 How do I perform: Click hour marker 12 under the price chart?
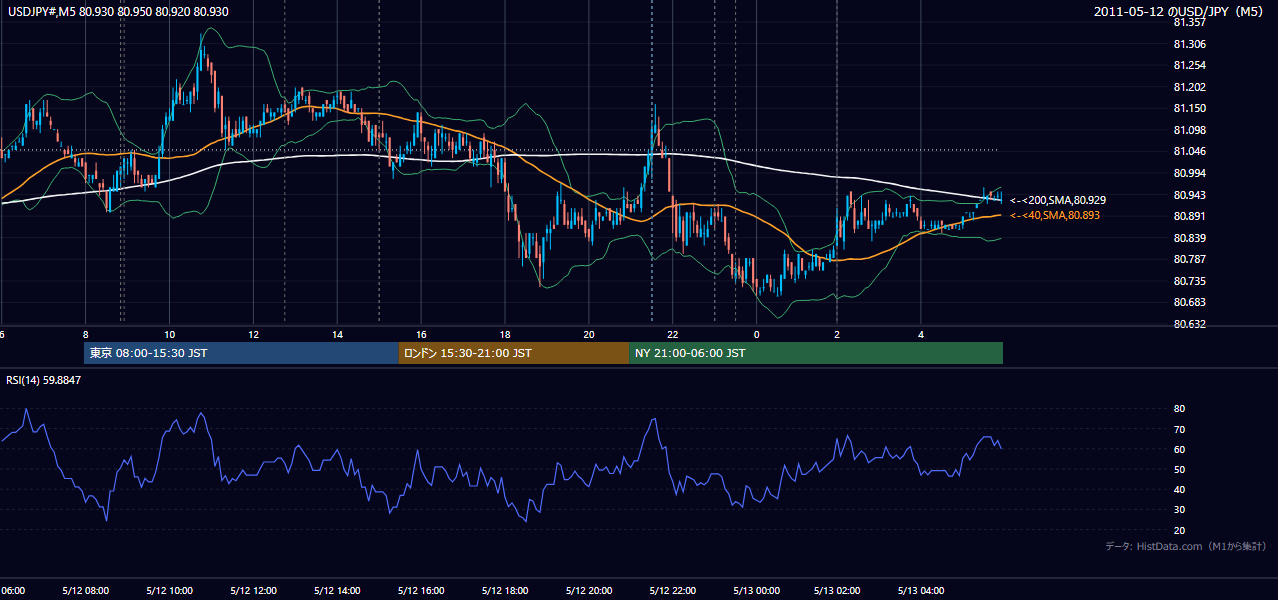tap(254, 334)
